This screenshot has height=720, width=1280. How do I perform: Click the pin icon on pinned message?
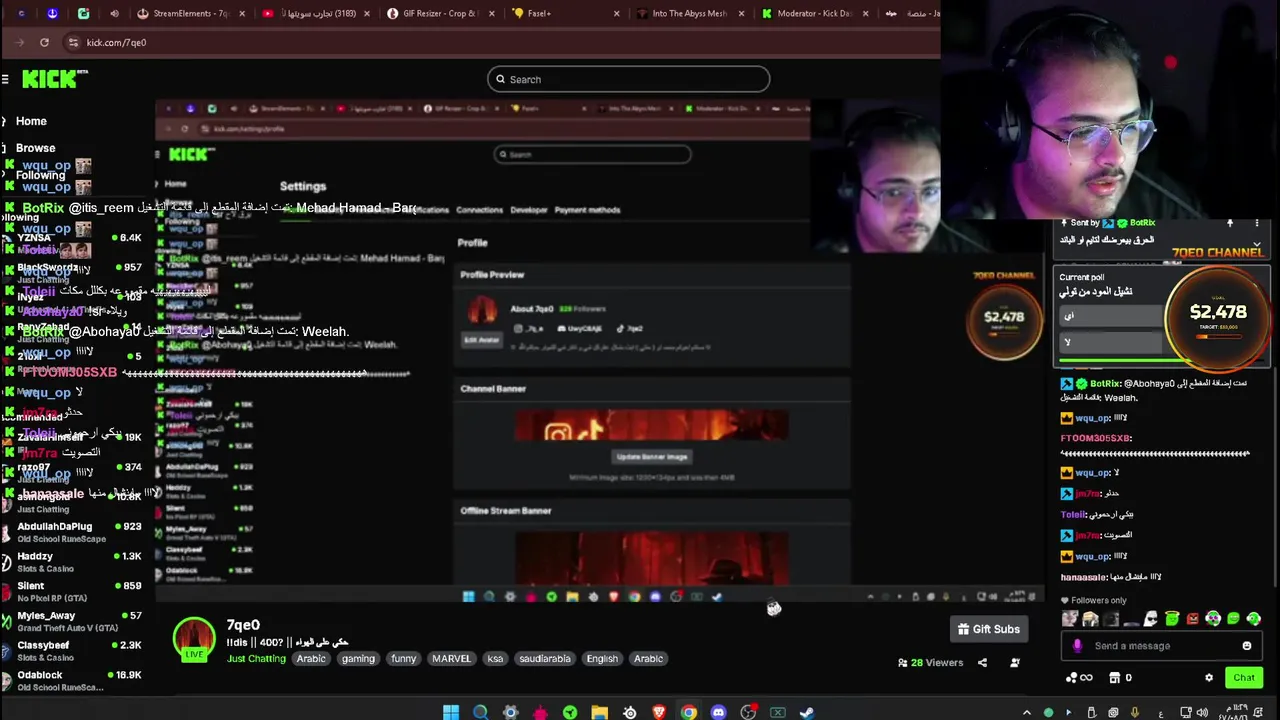(x=1230, y=223)
